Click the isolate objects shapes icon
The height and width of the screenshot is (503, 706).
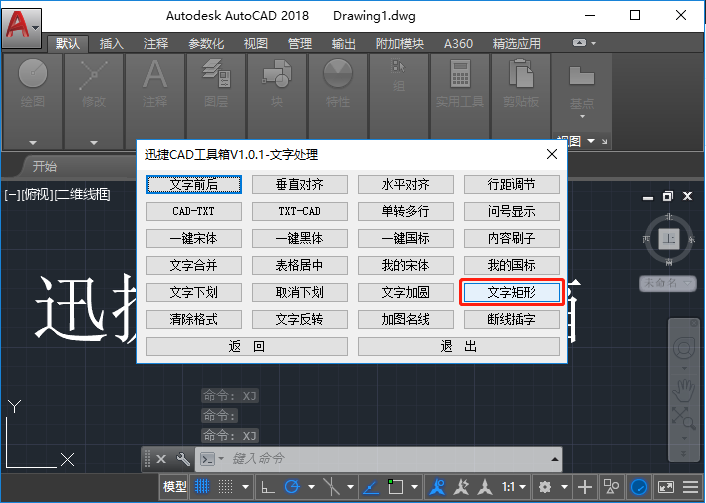[x=611, y=487]
